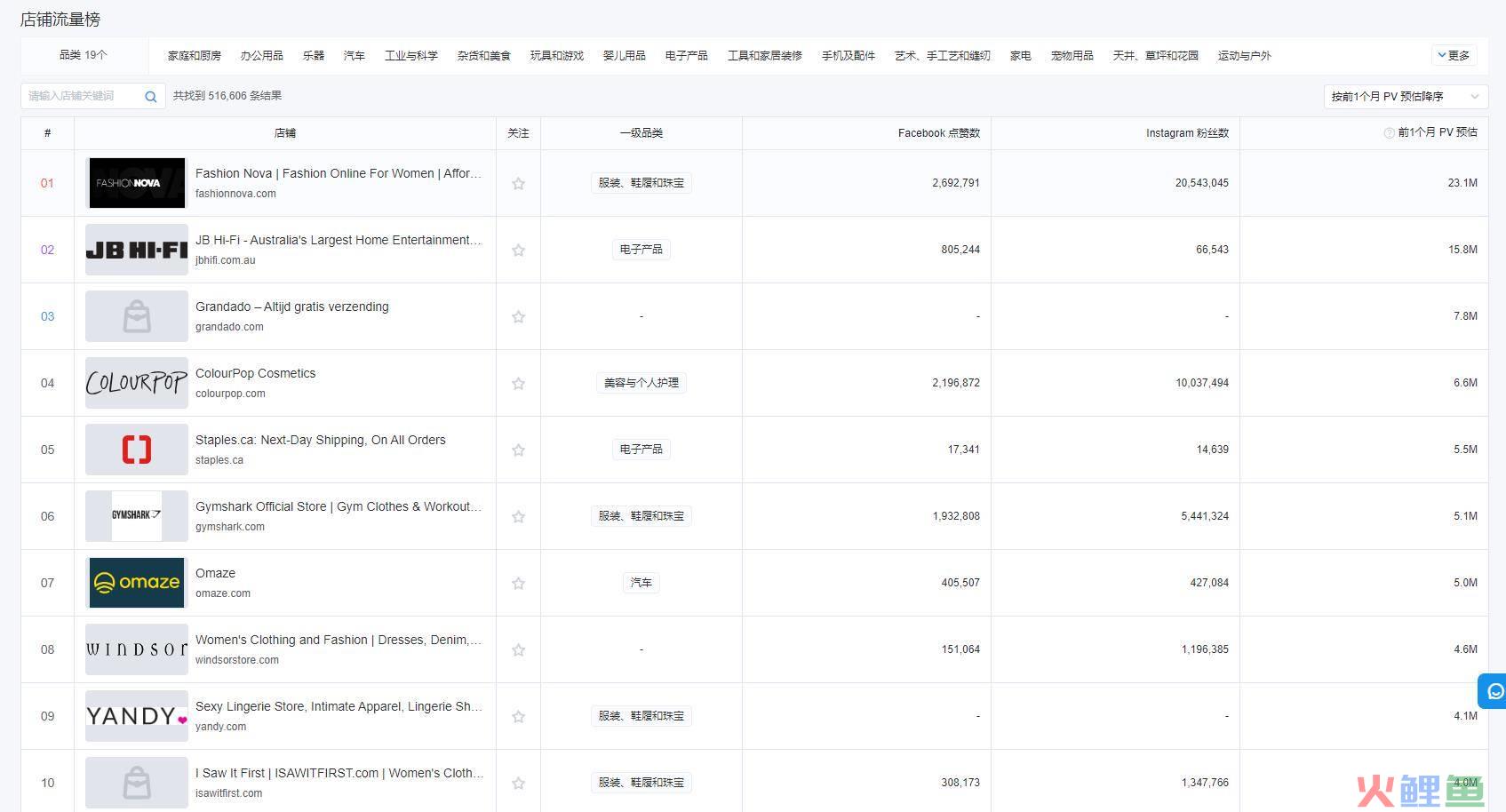1506x812 pixels.
Task: Star the Grandado store
Action: (518, 316)
